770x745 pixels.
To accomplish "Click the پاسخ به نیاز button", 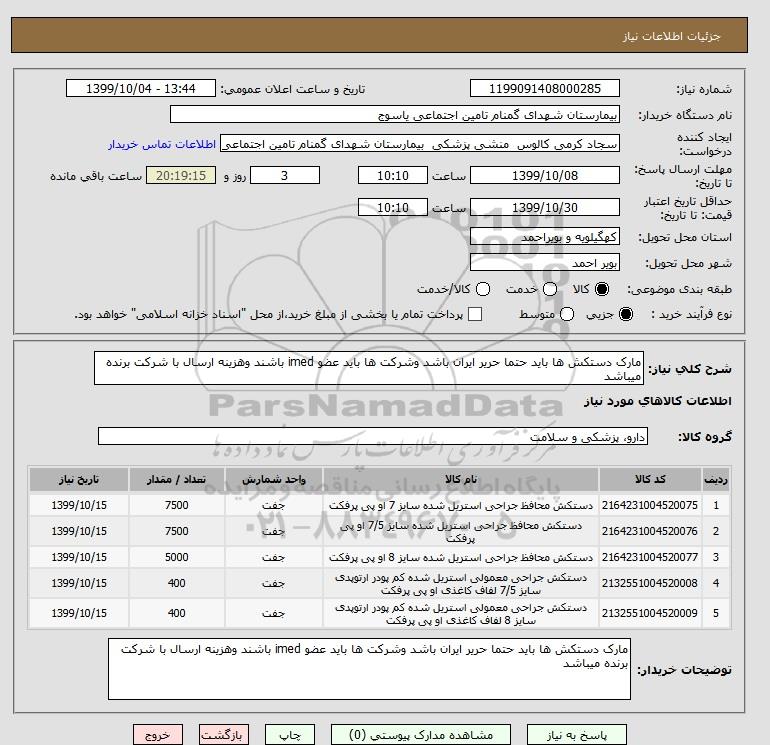I will click(x=577, y=735).
